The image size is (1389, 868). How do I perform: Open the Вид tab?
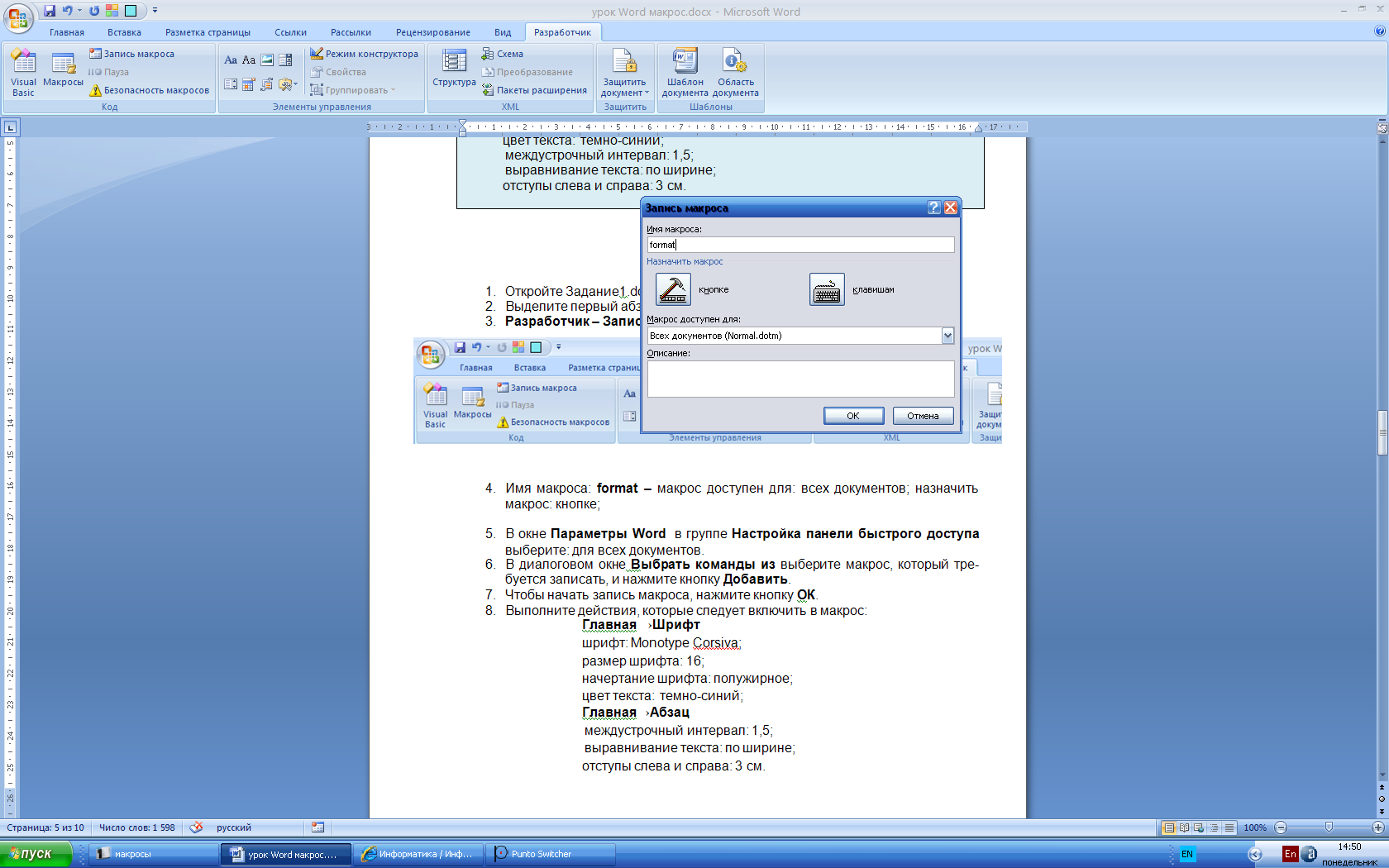pyautogui.click(x=503, y=32)
